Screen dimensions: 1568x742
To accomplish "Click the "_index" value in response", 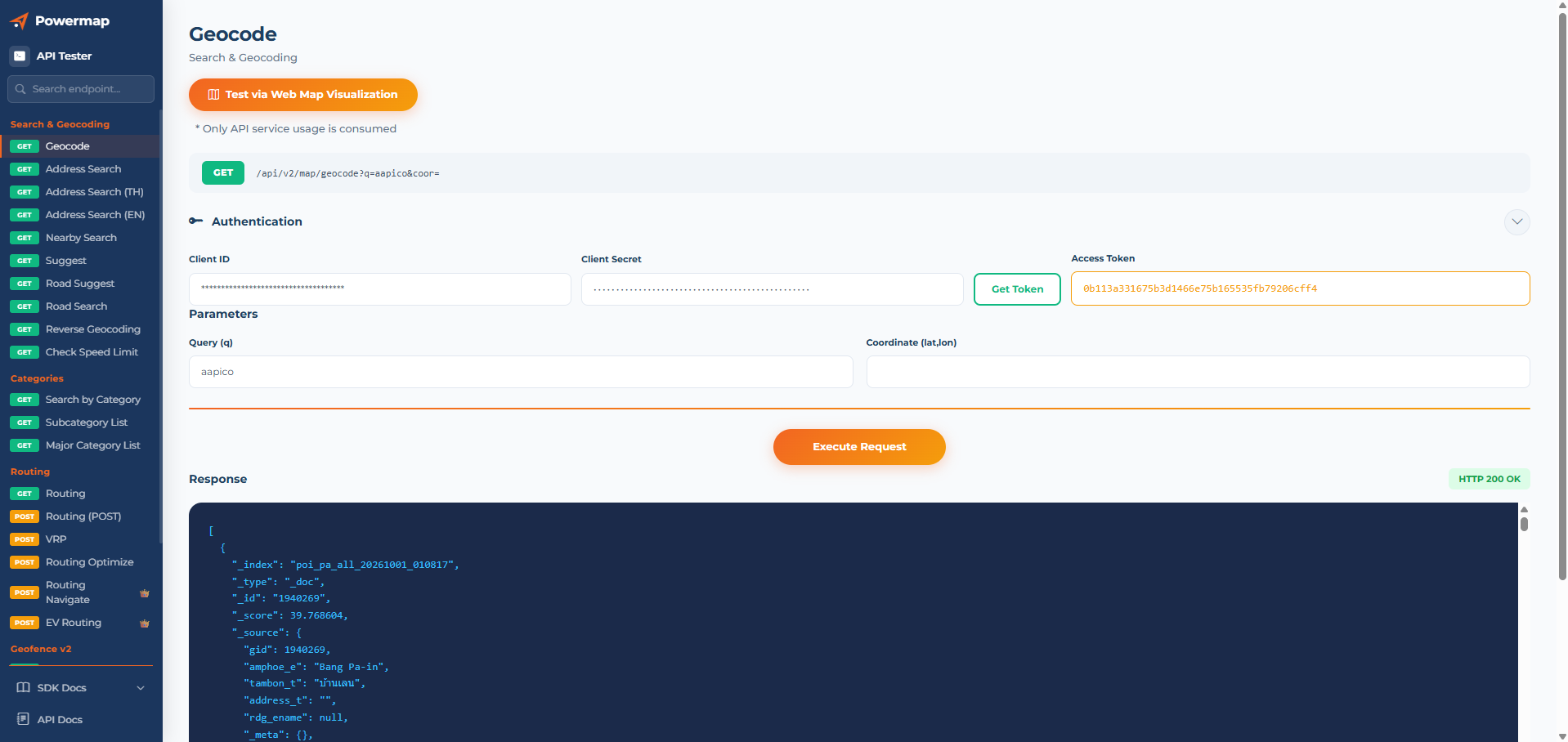I will pyautogui.click(x=373, y=565).
